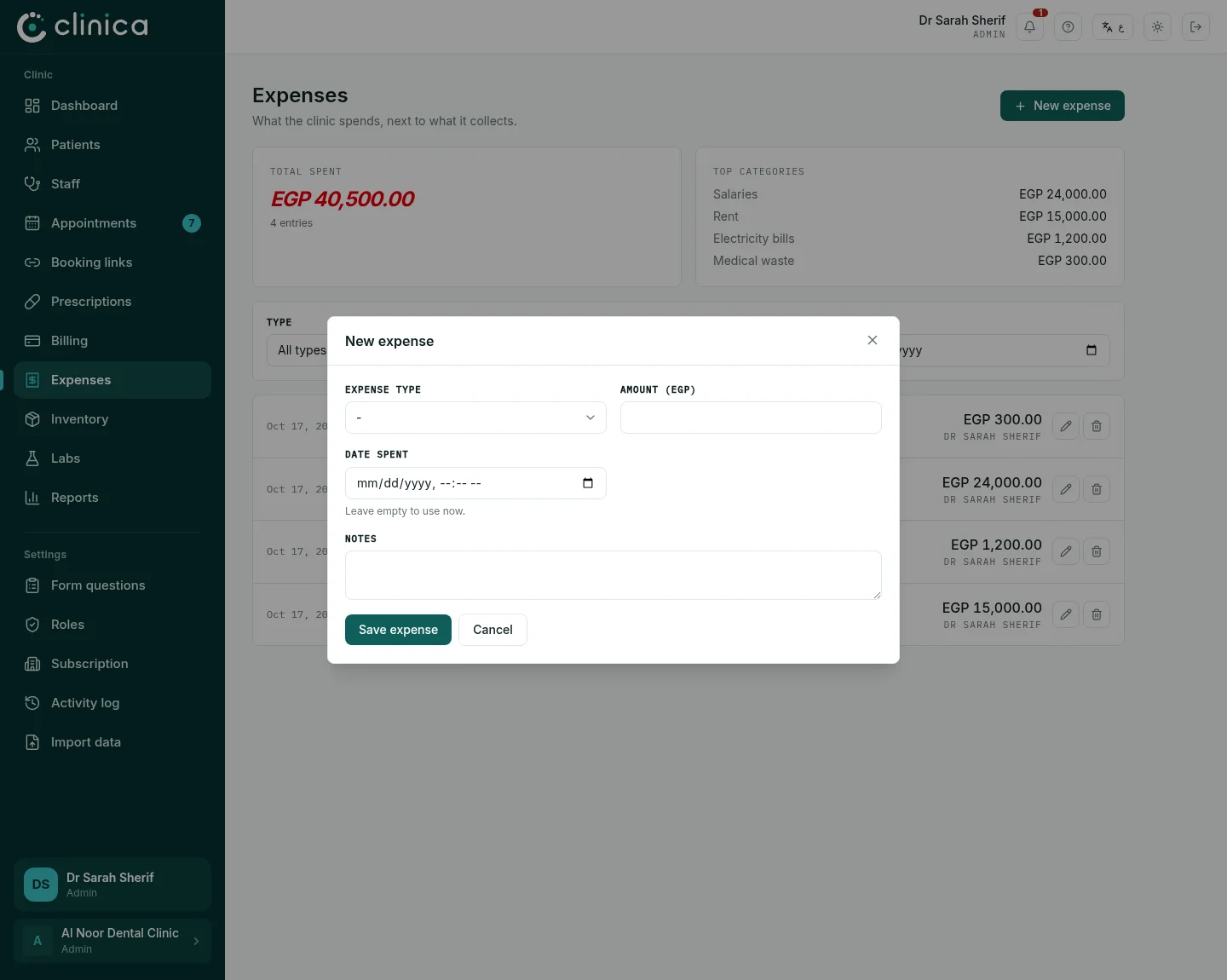Open the Staff section

coord(112,184)
